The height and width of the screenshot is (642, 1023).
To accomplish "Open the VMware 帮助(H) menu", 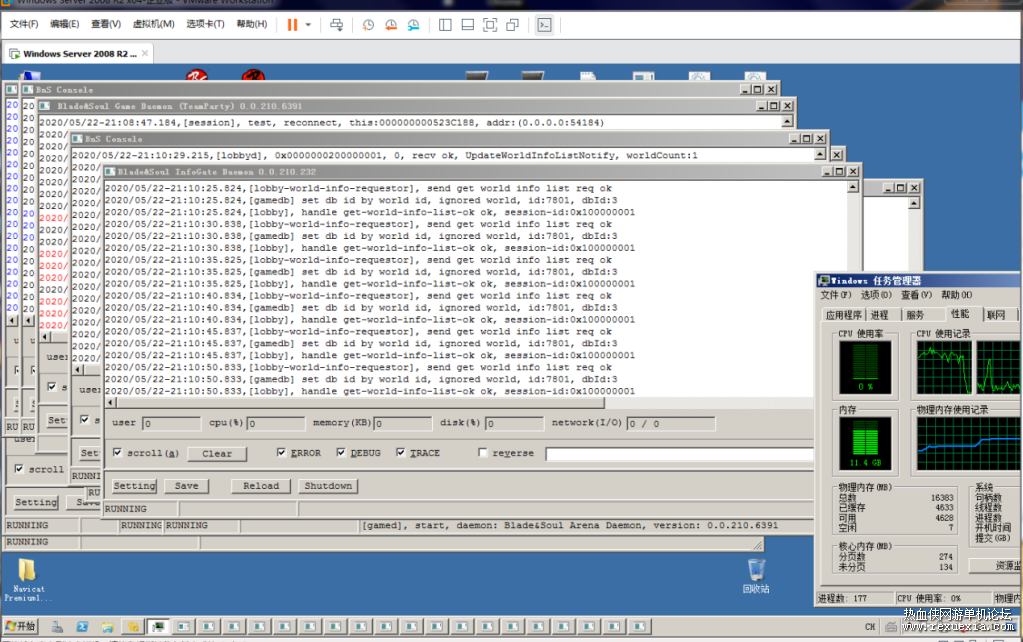I will pos(252,24).
